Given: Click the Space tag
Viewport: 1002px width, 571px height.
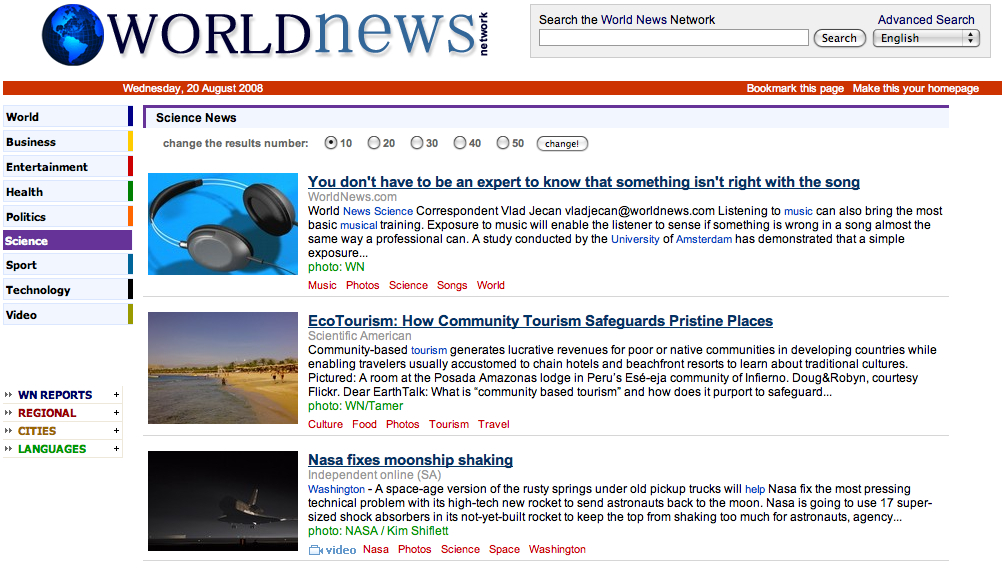Looking at the screenshot, I should coord(504,549).
